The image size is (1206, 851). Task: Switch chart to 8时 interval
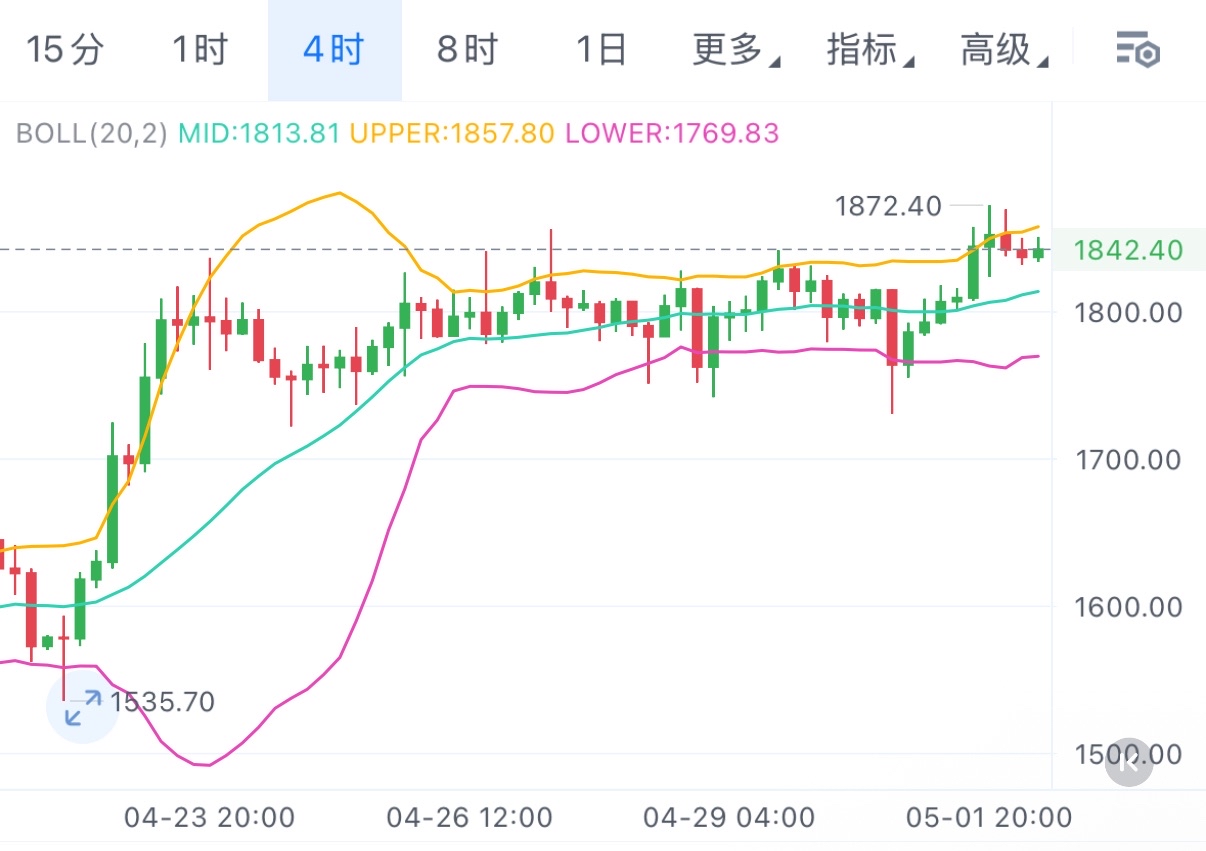pyautogui.click(x=467, y=50)
